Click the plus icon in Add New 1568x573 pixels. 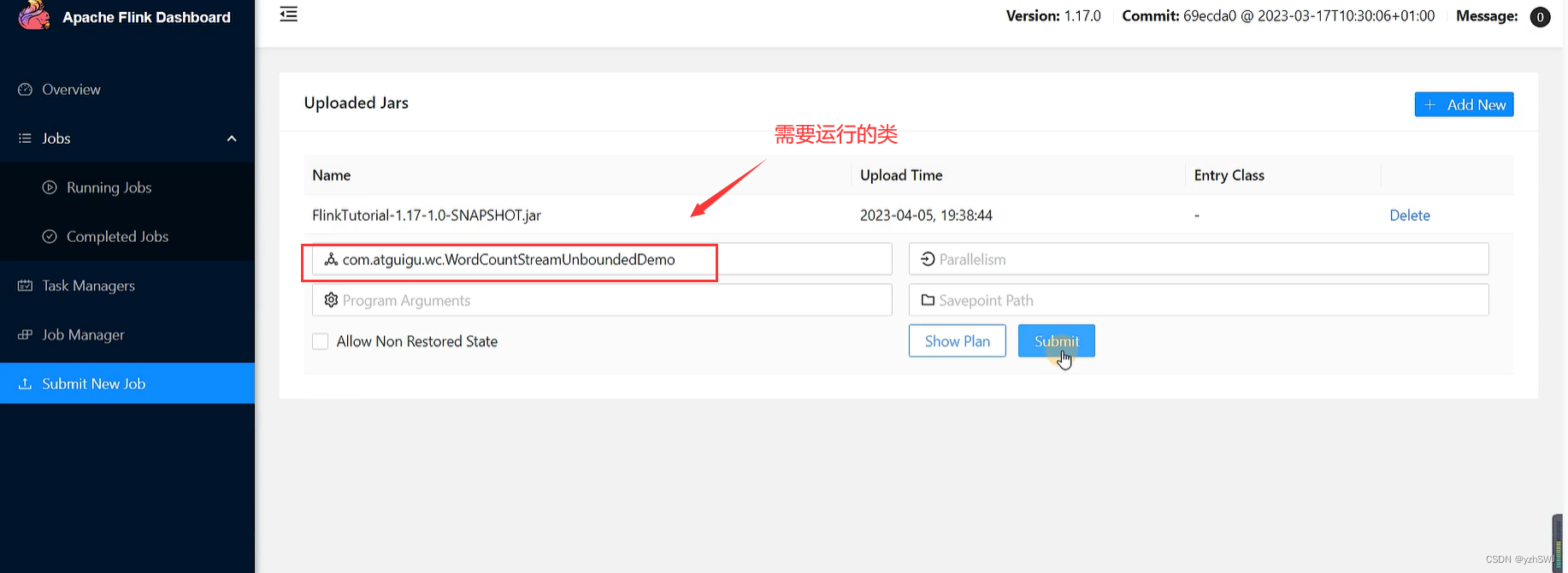pyautogui.click(x=1430, y=104)
